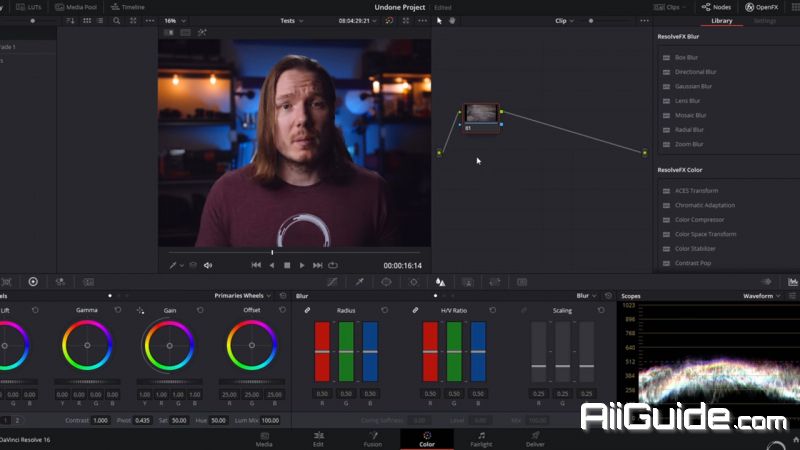Open the Primaries Wheels mode dropdown
This screenshot has height=450, width=800.
coord(242,296)
